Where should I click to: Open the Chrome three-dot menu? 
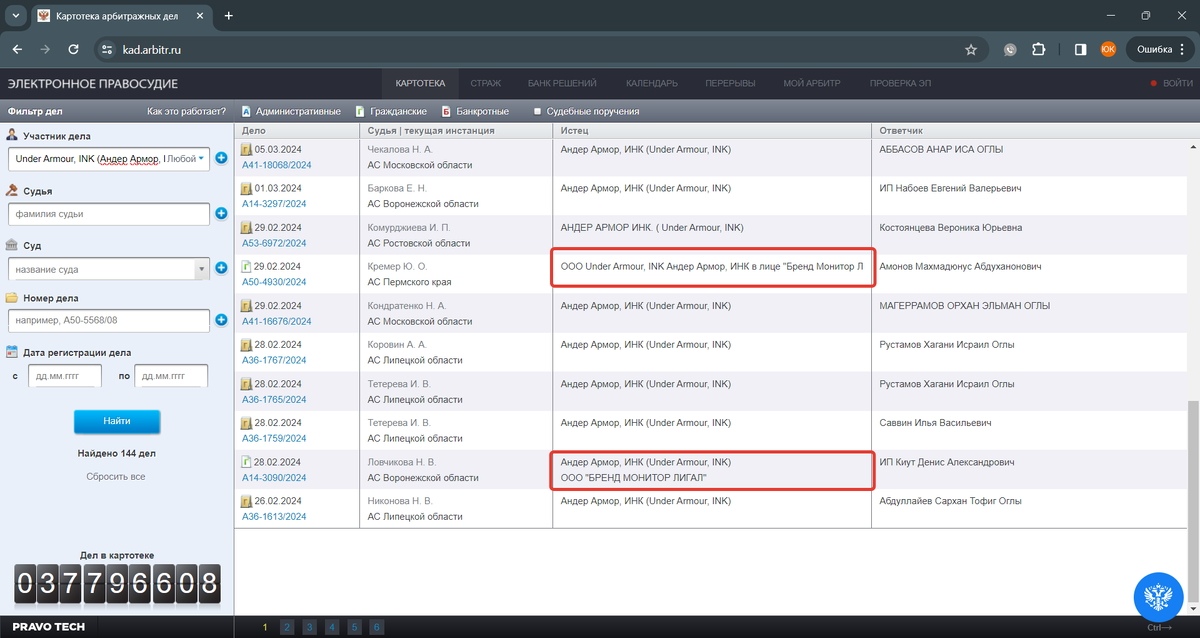[1183, 49]
